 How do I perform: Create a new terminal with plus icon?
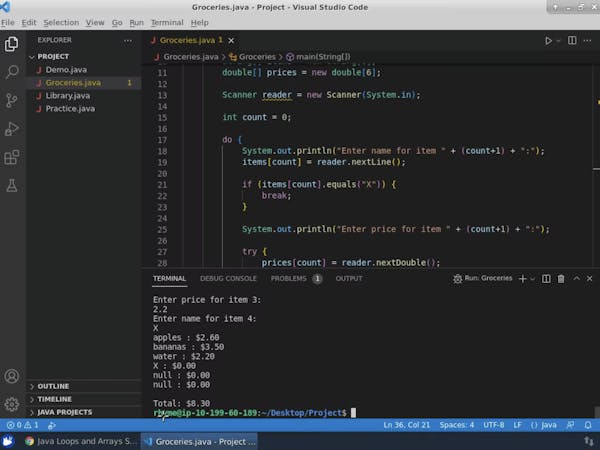point(522,279)
